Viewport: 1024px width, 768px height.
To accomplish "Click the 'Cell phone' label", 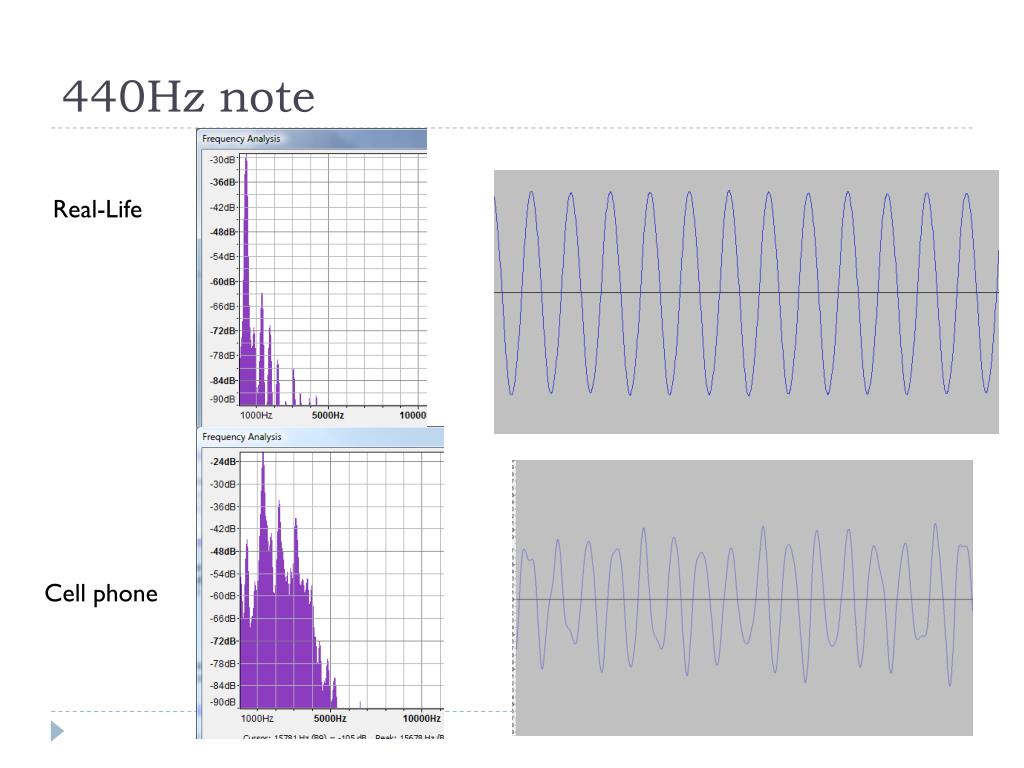I will pos(101,594).
